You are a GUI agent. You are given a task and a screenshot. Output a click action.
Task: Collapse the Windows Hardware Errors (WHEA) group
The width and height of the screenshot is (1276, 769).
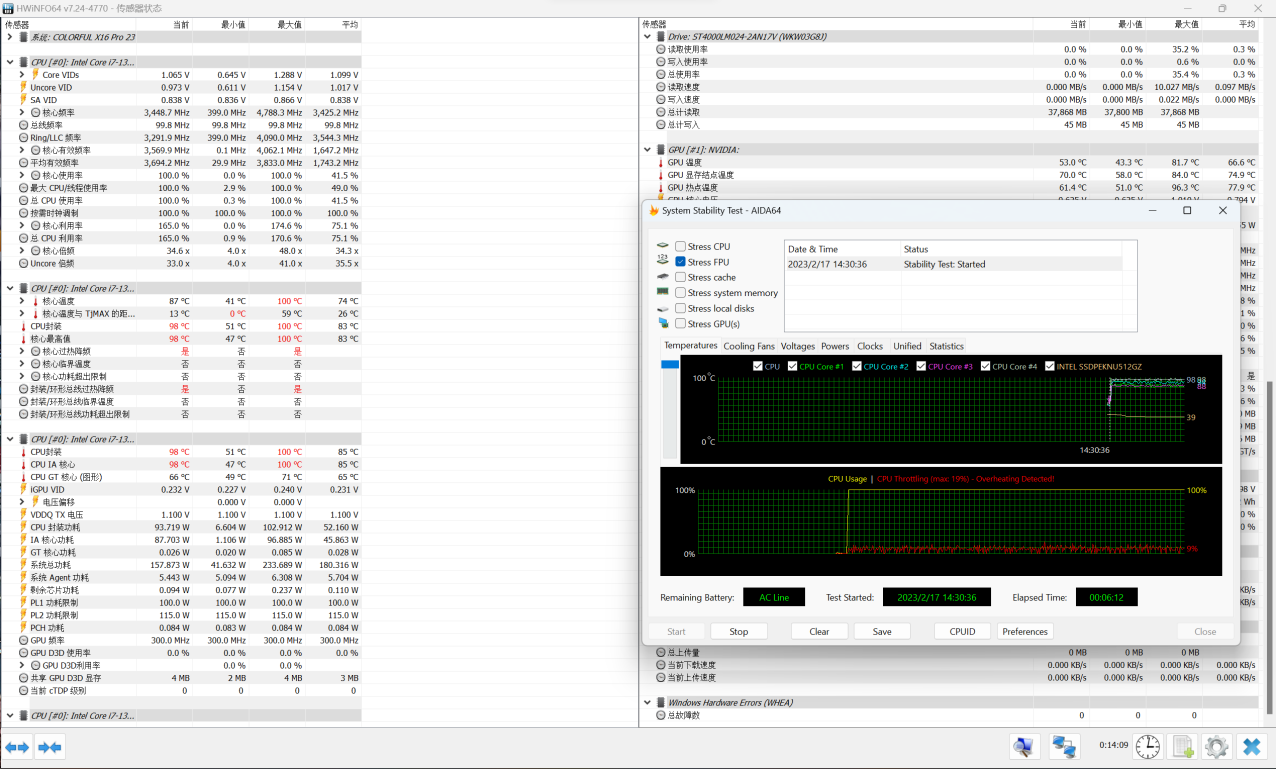pyautogui.click(x=647, y=703)
